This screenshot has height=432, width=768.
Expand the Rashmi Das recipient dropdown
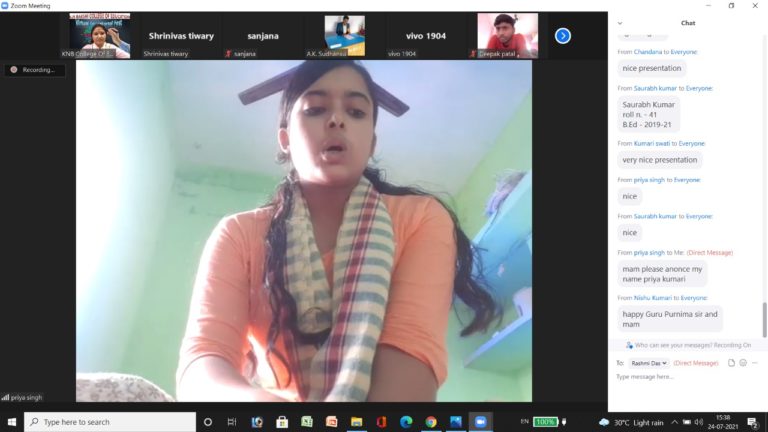point(649,363)
